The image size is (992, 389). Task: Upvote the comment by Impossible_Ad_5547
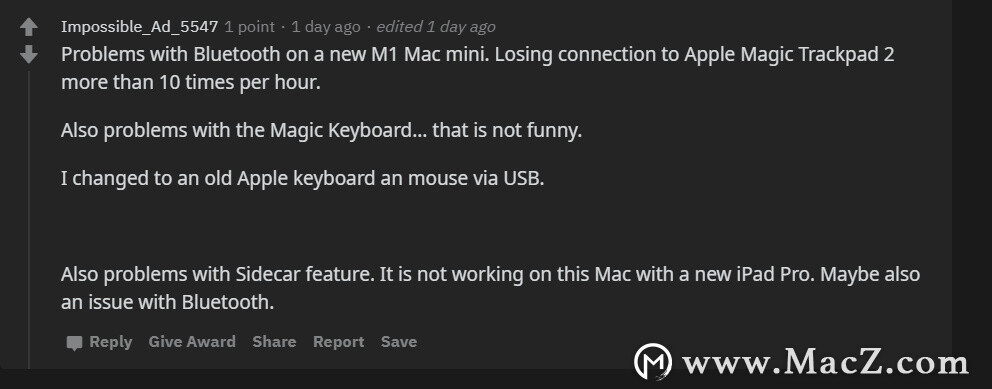click(x=29, y=27)
